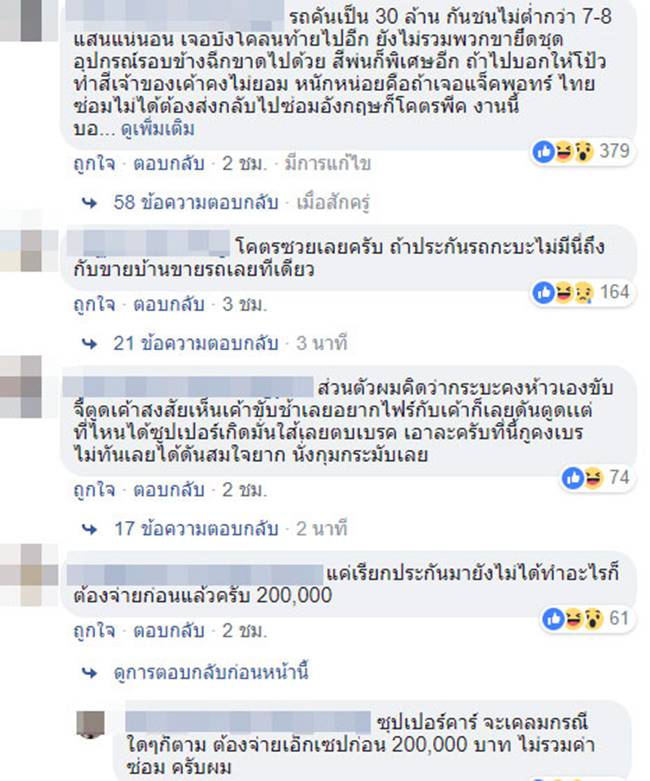Reply to the 164-reaction comment with ตอบกลับ
The height and width of the screenshot is (781, 650).
click(169, 304)
